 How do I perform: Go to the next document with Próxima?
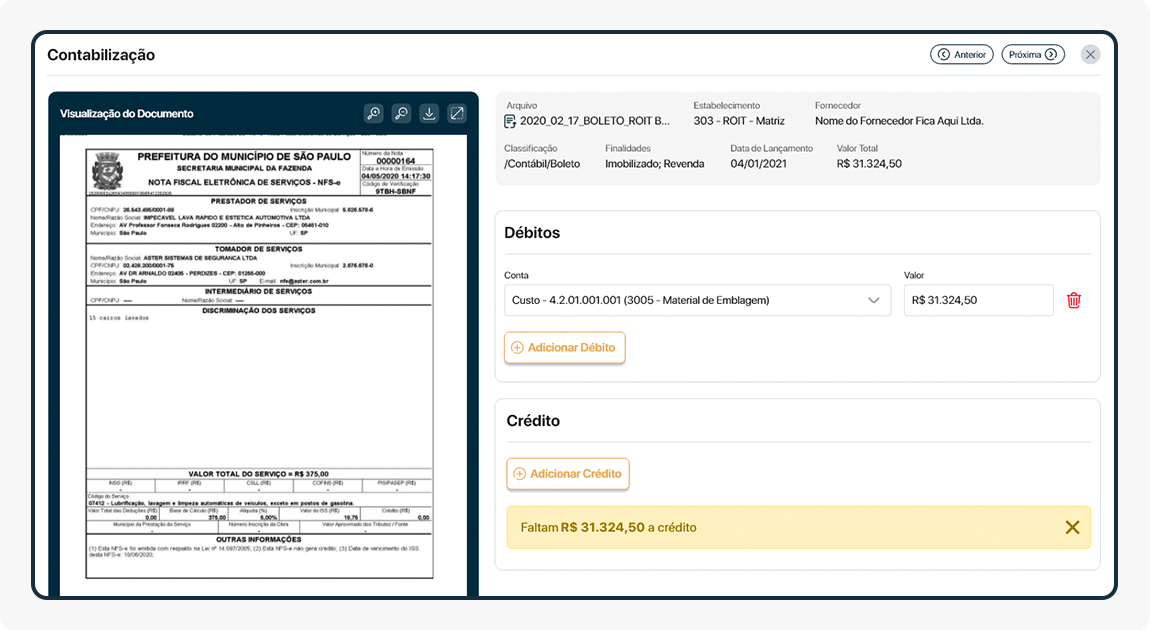1032,55
